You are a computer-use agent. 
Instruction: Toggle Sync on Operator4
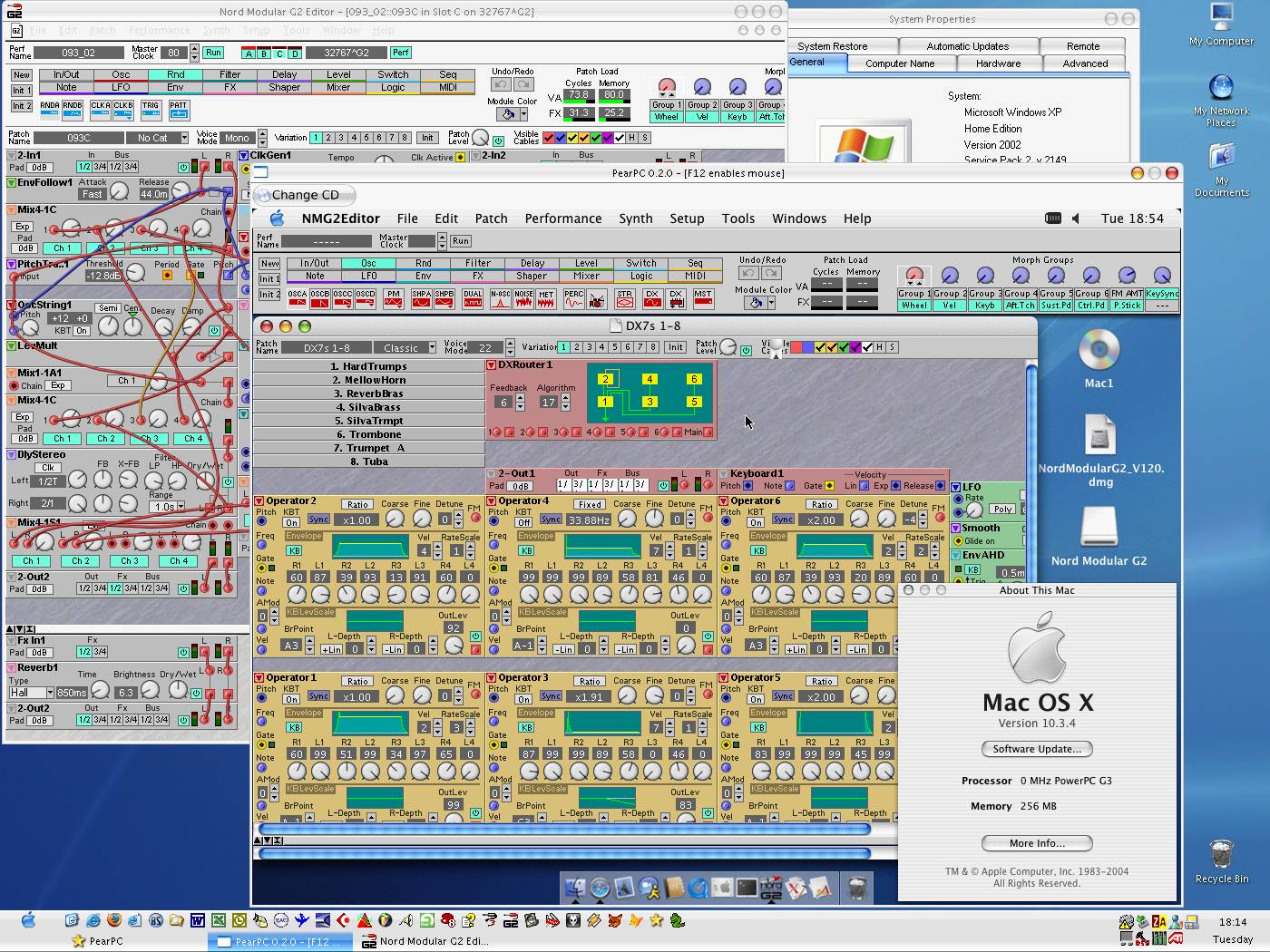pyautogui.click(x=551, y=520)
